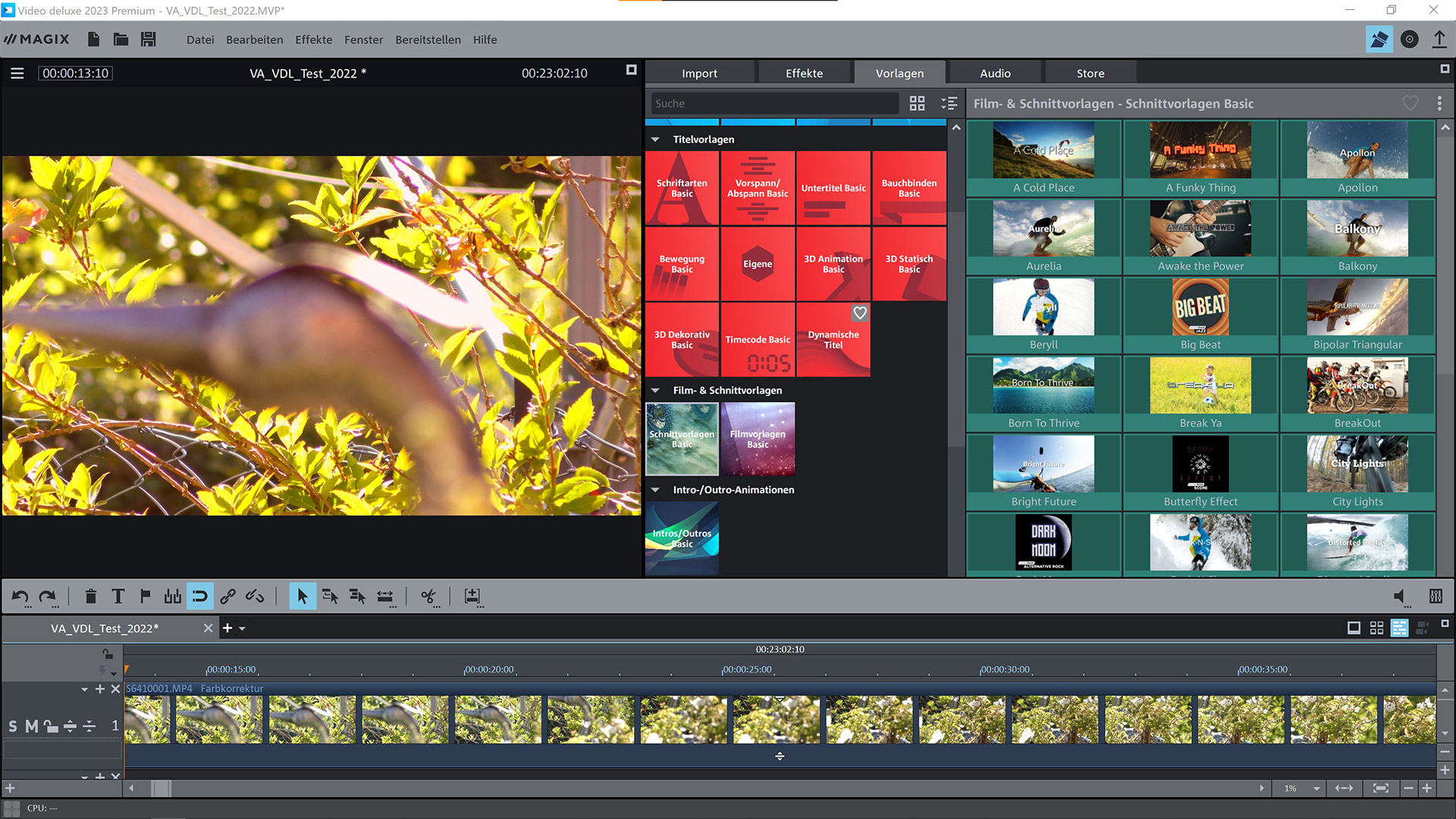Collapse the Intro-/Outro-Animationen section
Image resolution: width=1456 pixels, height=819 pixels.
[655, 490]
